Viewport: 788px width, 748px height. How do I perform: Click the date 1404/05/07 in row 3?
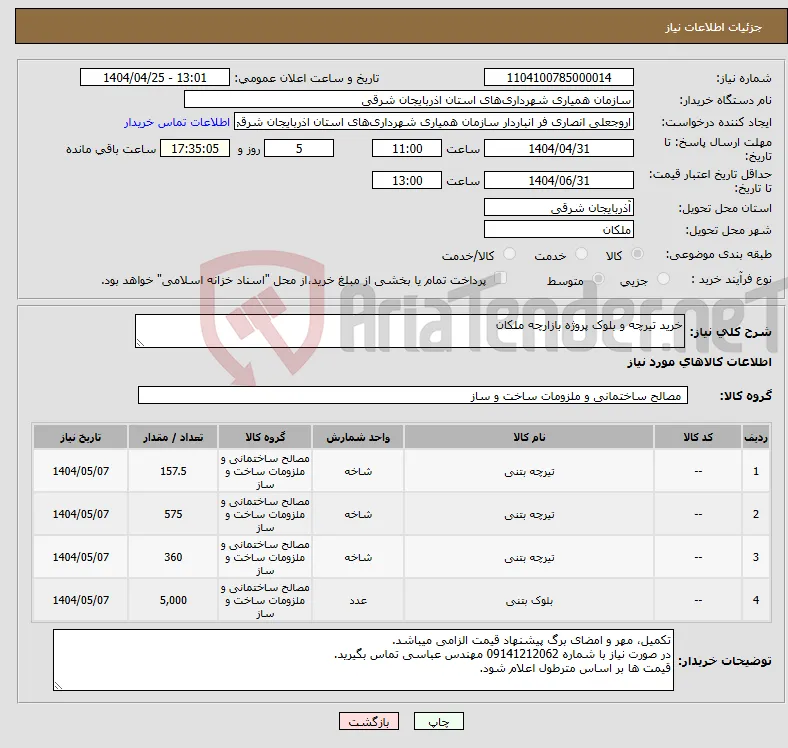[80, 557]
